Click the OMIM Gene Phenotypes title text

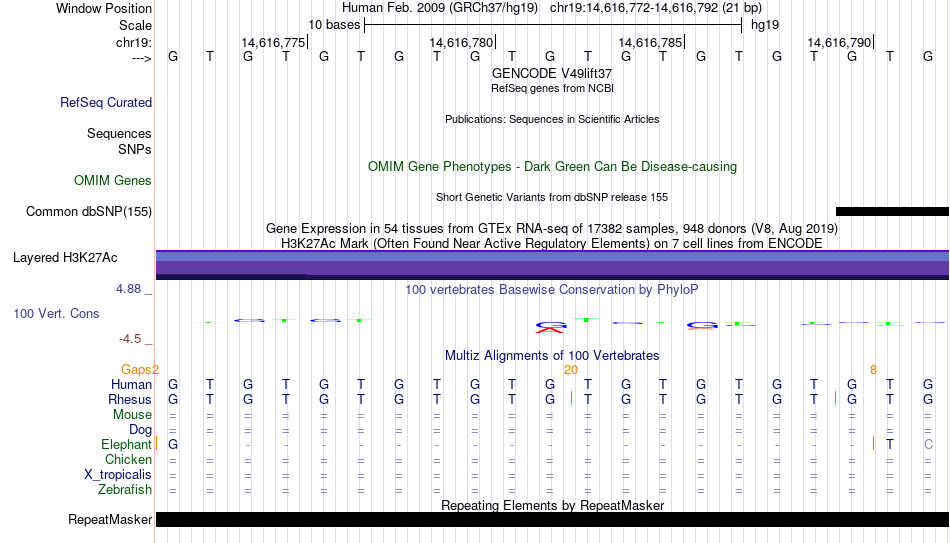(553, 167)
